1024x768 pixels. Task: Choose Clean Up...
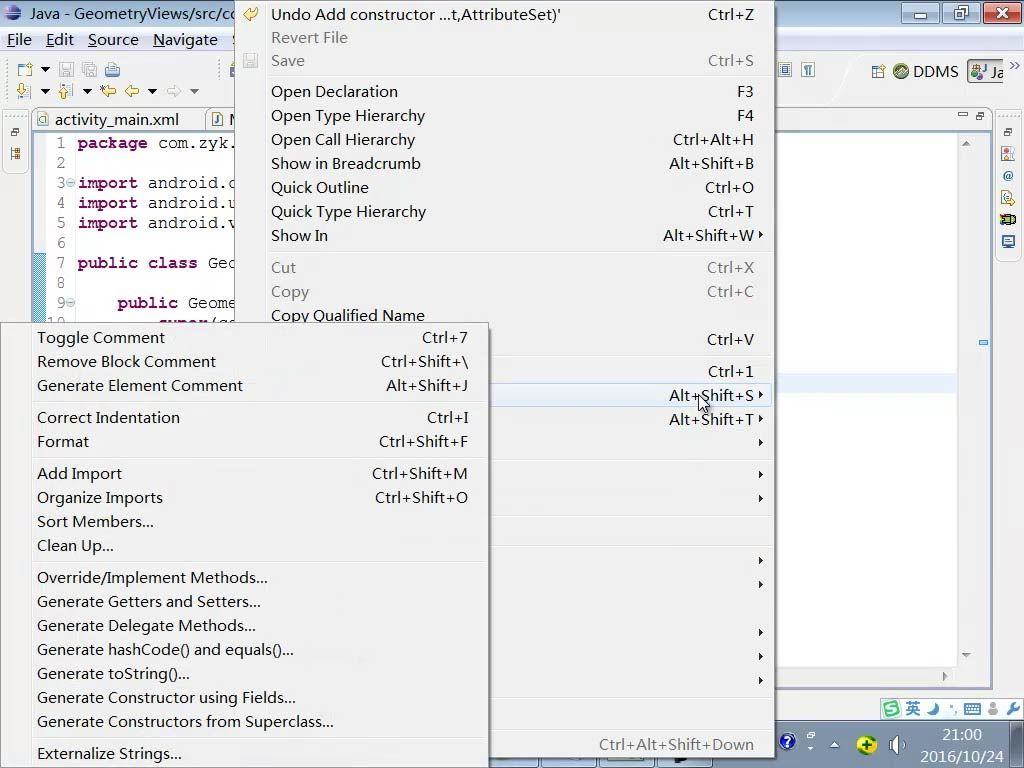(245, 545)
